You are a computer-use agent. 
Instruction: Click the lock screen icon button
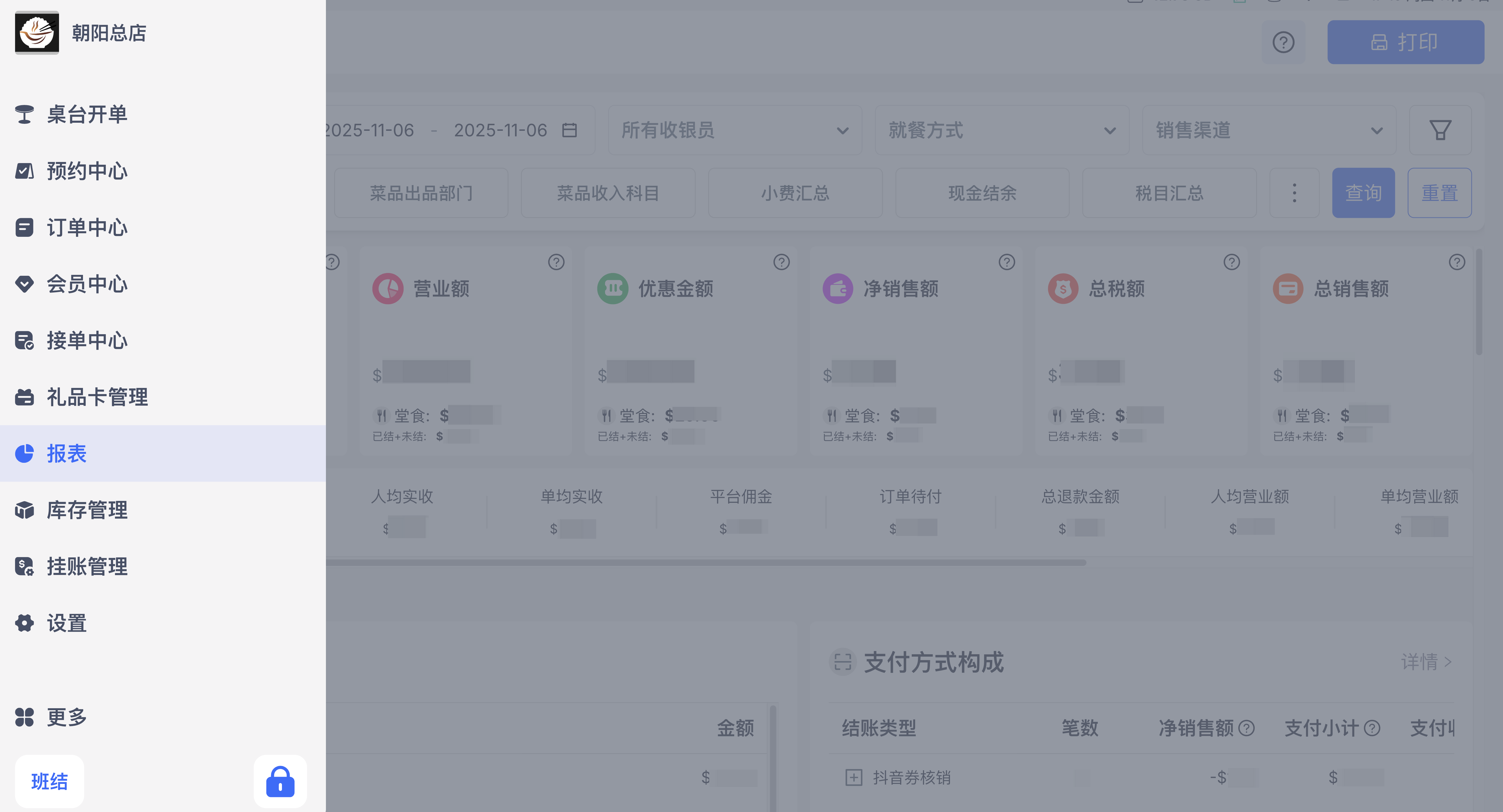tap(280, 781)
